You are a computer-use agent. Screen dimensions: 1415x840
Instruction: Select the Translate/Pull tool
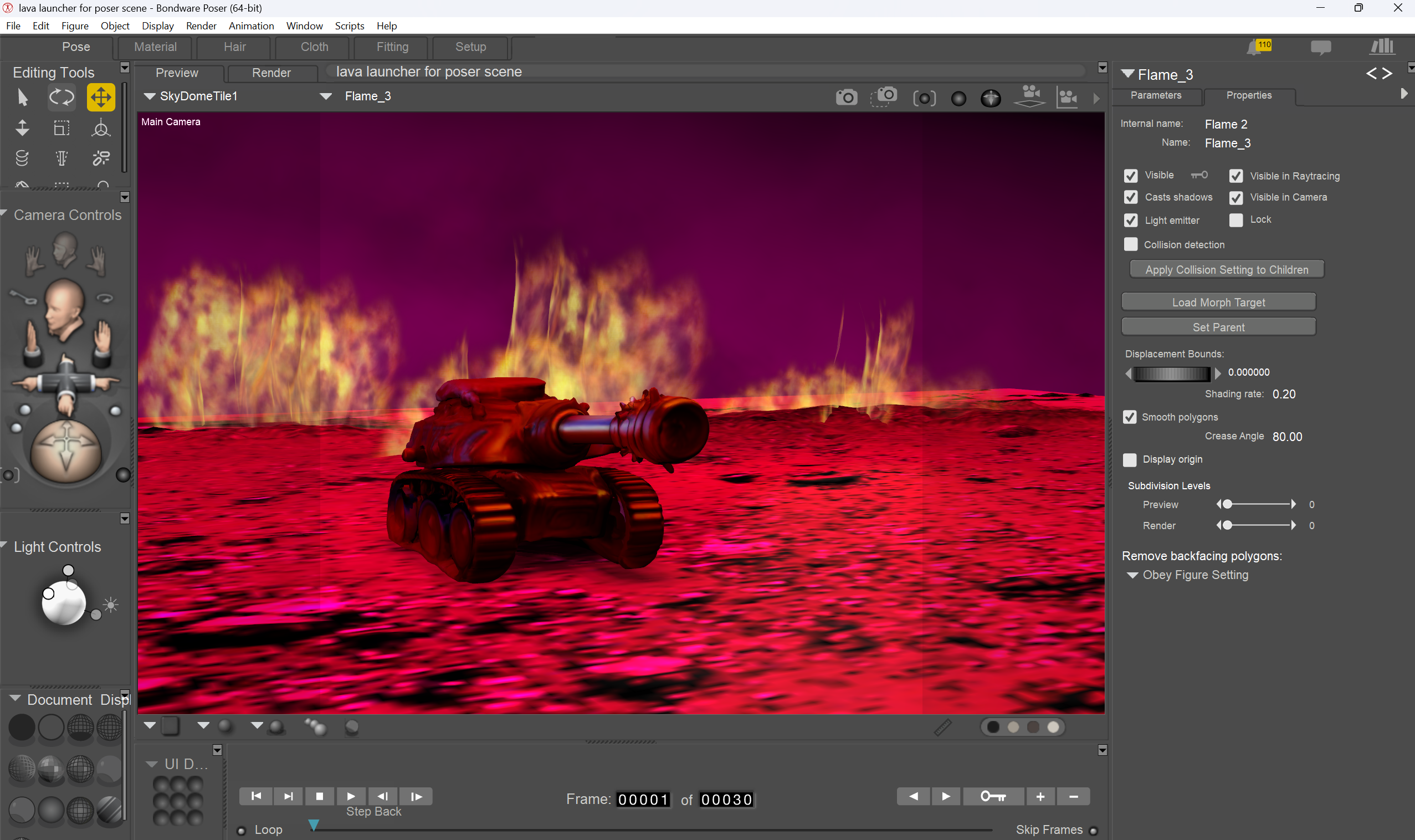tap(101, 98)
